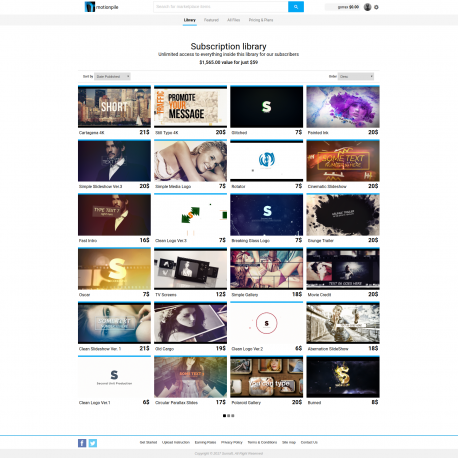
Task: Select the first pagination dot
Action: [x=224, y=416]
